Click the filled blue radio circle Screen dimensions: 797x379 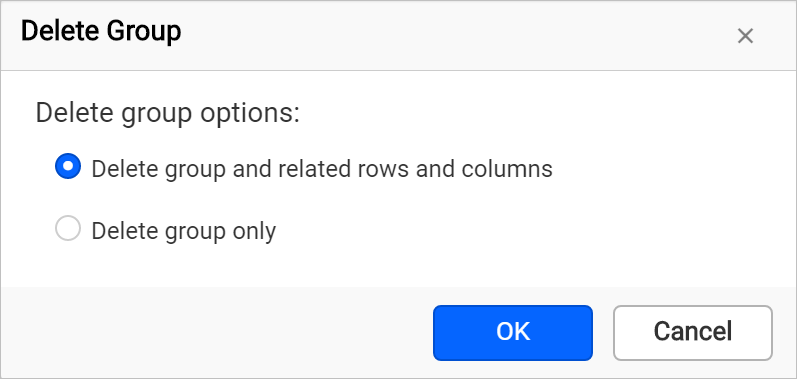tap(68, 166)
